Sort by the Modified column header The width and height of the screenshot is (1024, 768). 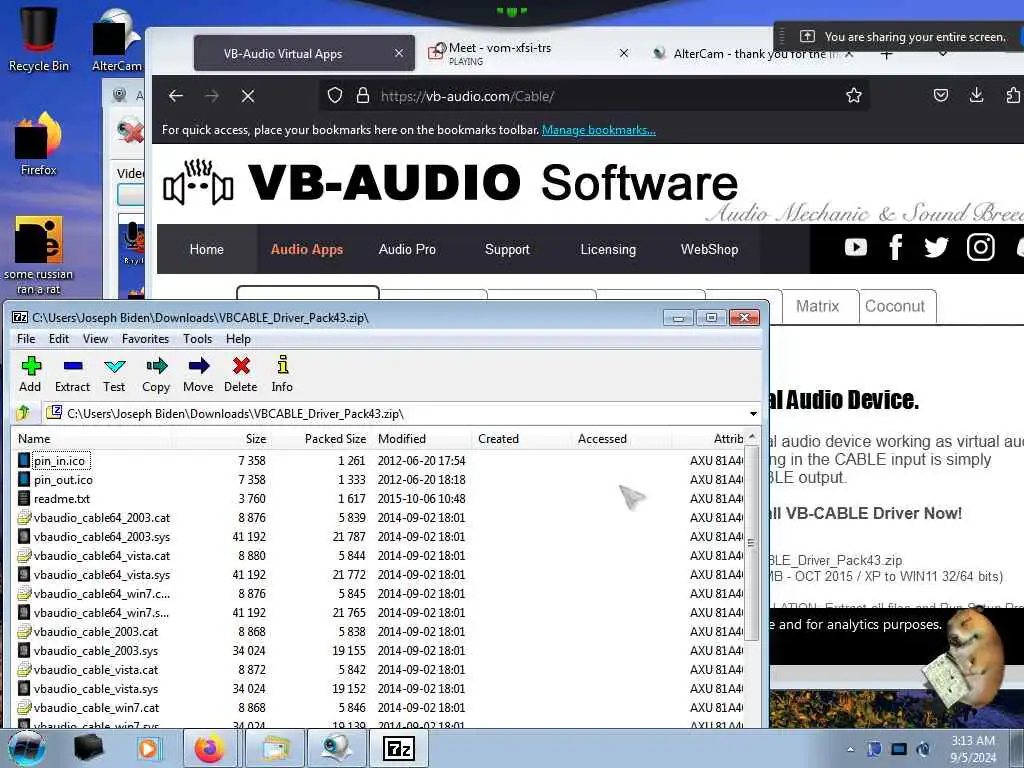click(x=422, y=439)
